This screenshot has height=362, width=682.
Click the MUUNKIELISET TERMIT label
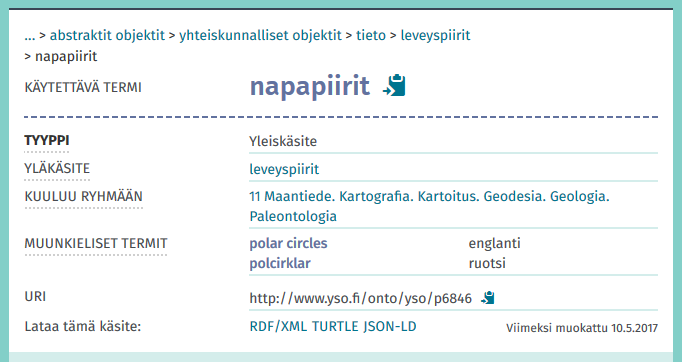point(96,243)
